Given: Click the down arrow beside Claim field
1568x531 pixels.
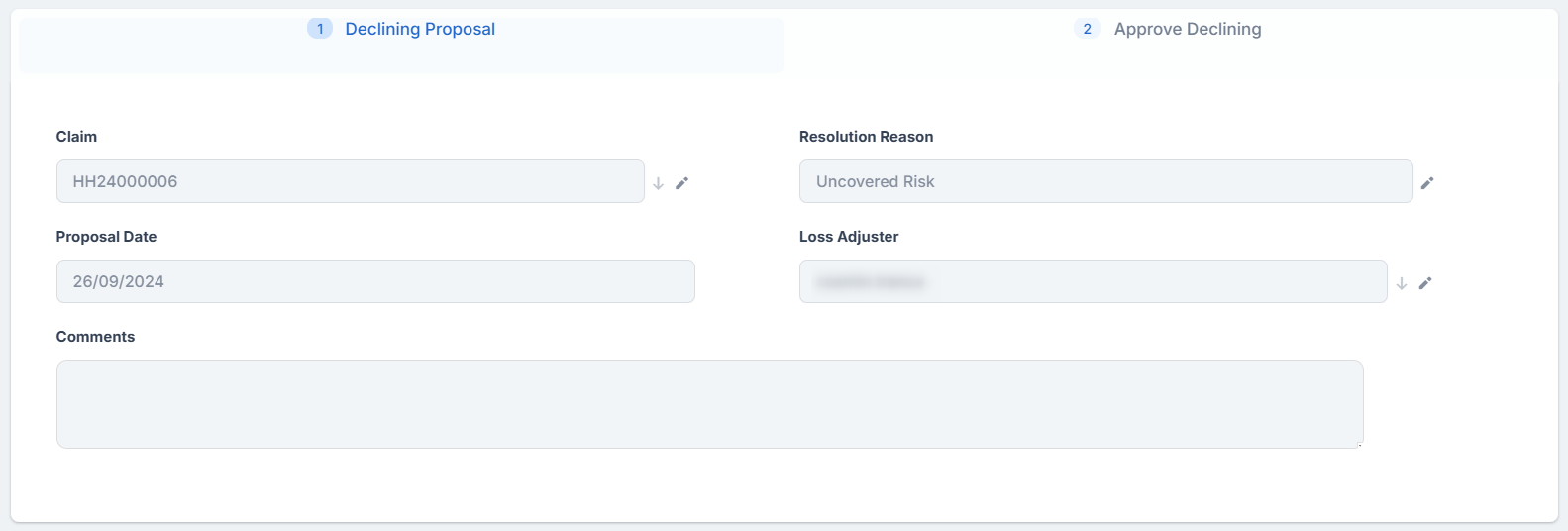Looking at the screenshot, I should coord(658,183).
